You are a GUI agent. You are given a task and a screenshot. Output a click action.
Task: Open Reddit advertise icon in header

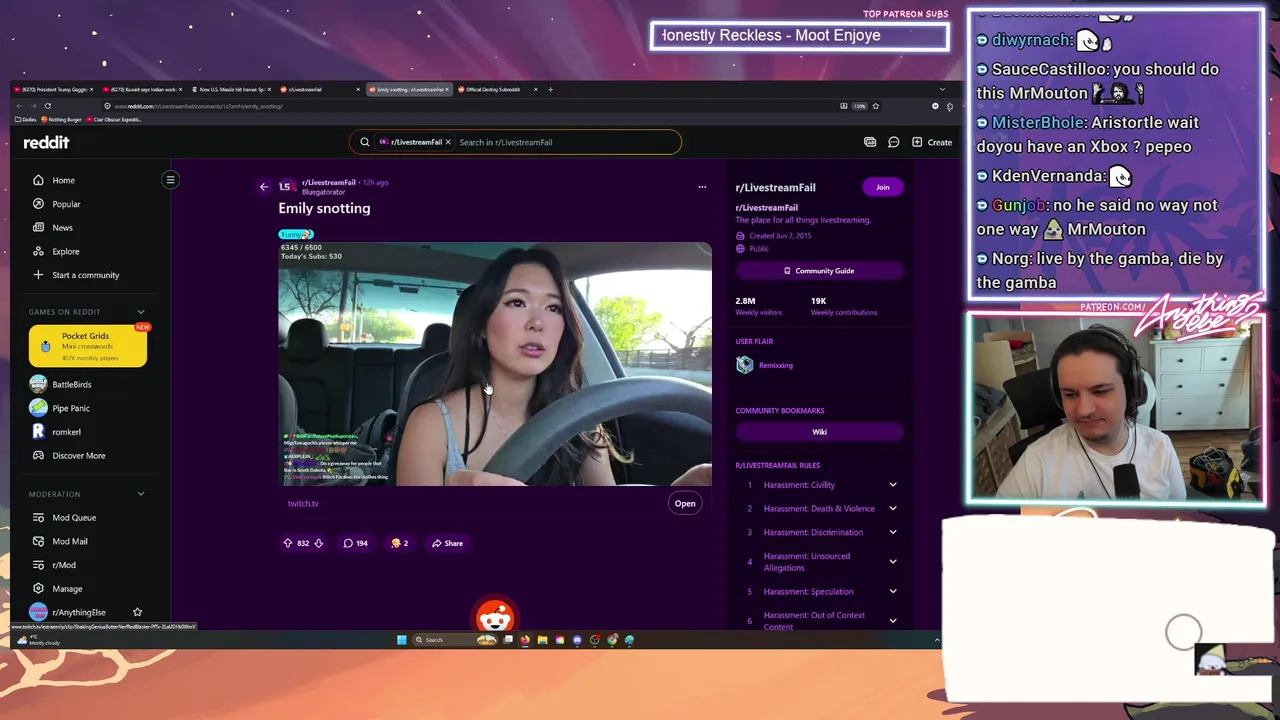tap(870, 142)
